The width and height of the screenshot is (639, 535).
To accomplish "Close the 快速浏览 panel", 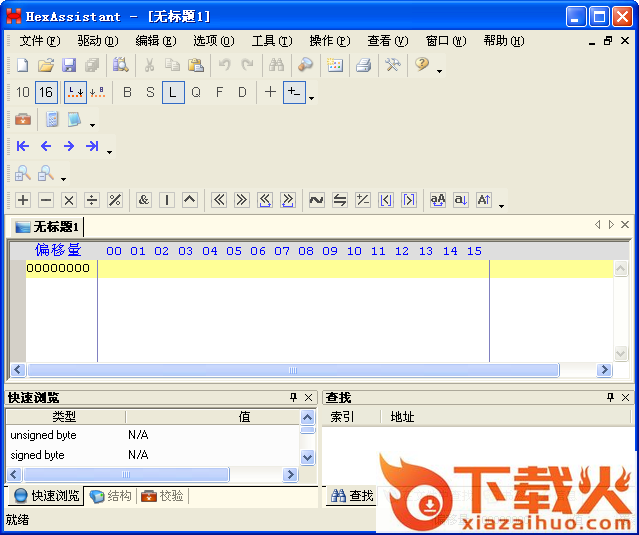I will tap(308, 397).
